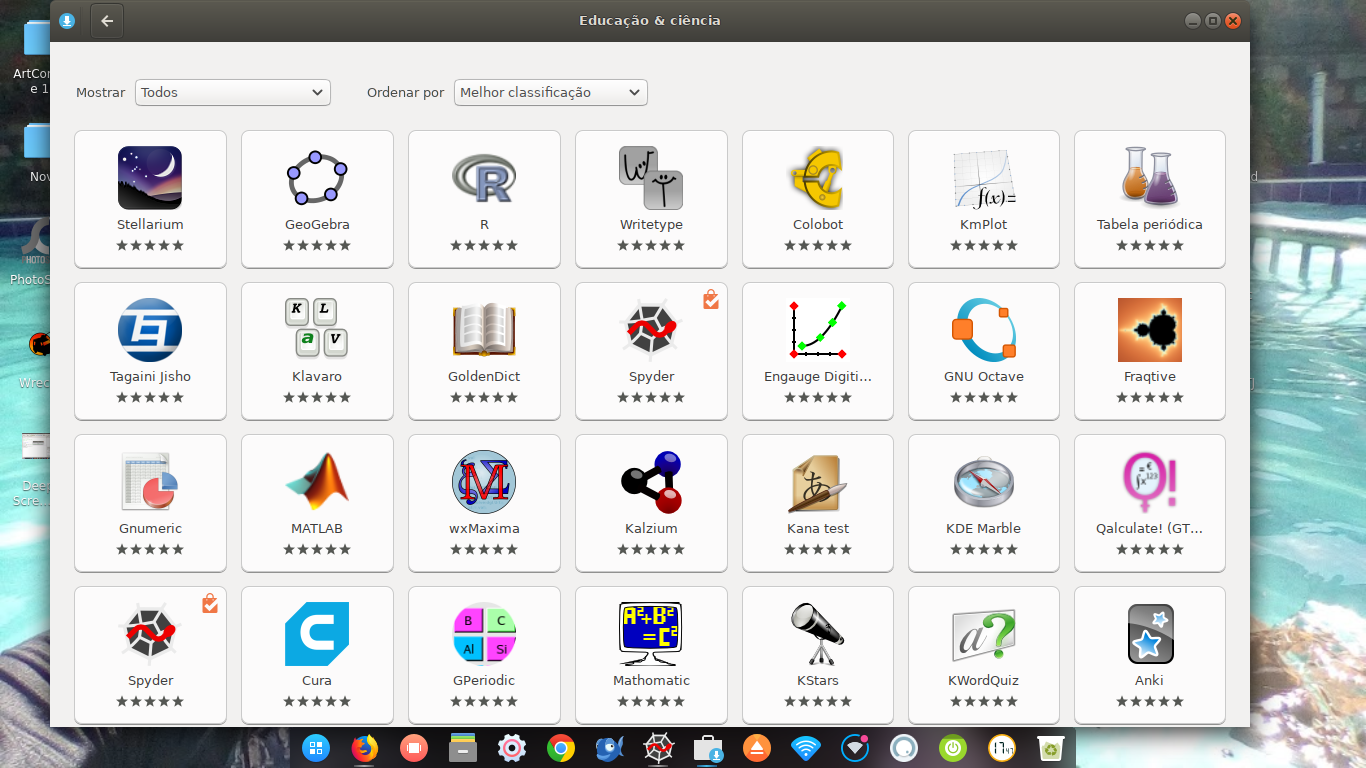
Task: Open the file manager dock icon
Action: [x=462, y=748]
